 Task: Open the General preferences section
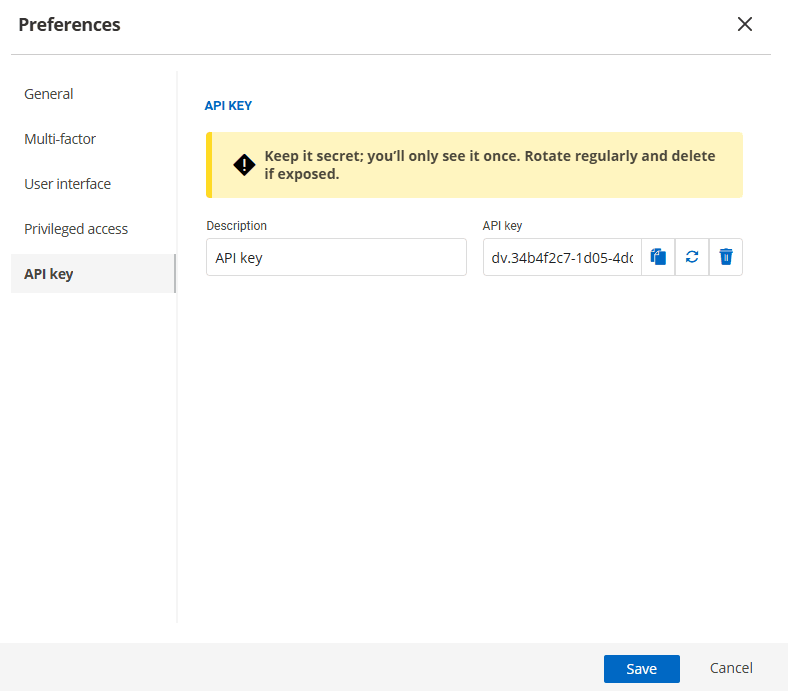point(49,94)
